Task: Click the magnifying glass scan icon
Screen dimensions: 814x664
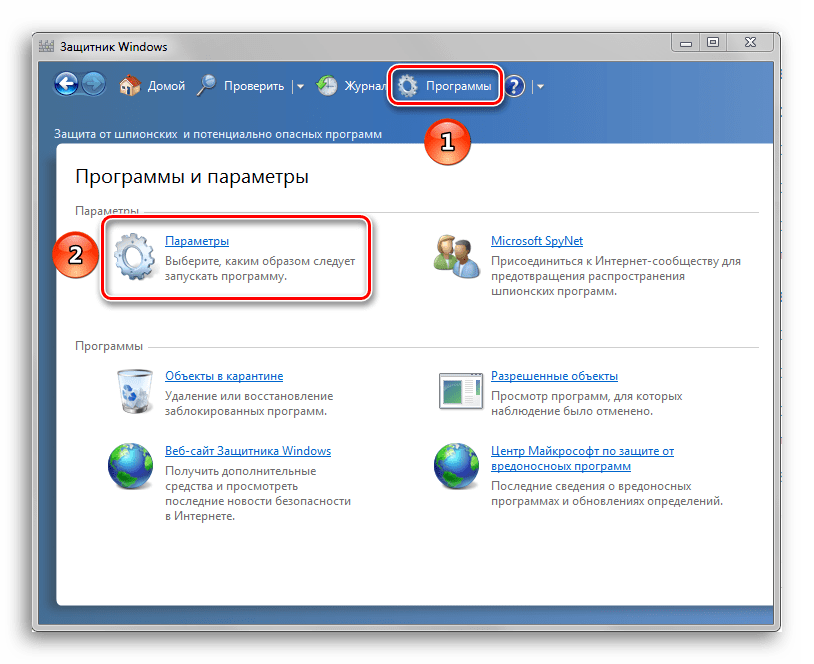Action: [206, 86]
